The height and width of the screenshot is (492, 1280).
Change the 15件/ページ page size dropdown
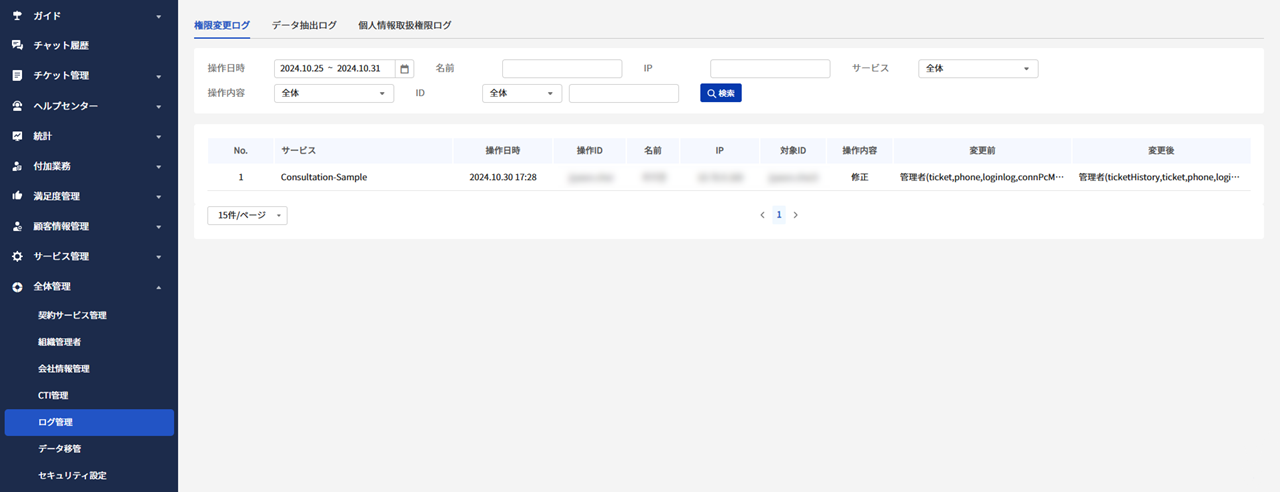click(246, 215)
